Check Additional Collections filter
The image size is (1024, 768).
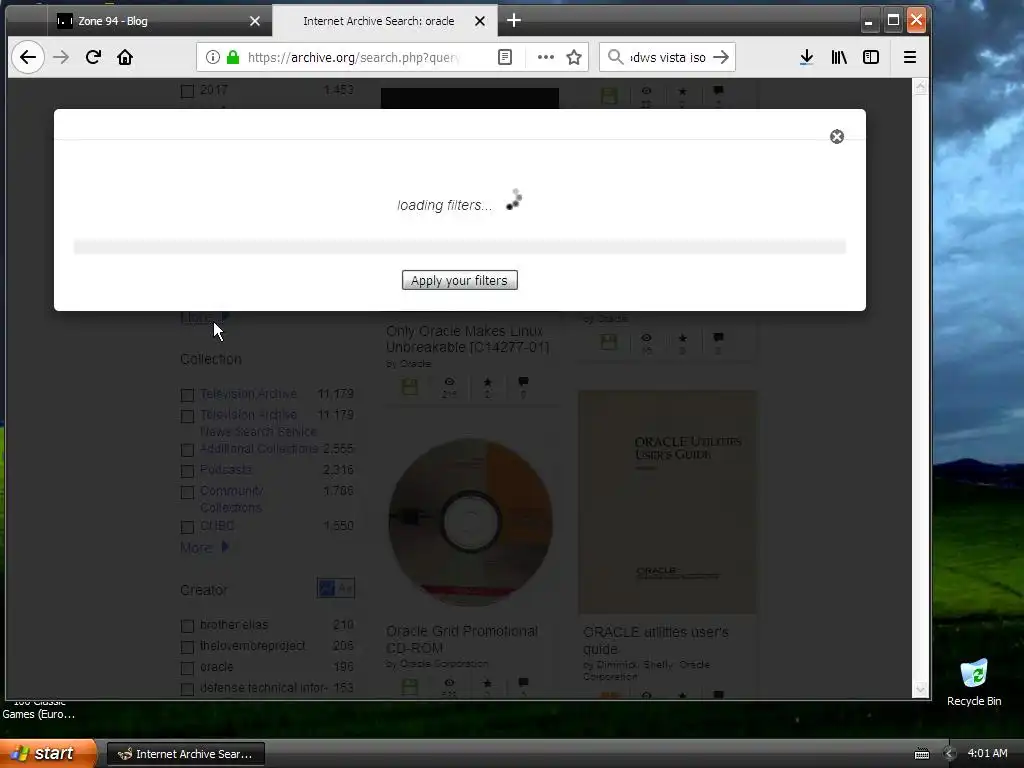tap(187, 450)
